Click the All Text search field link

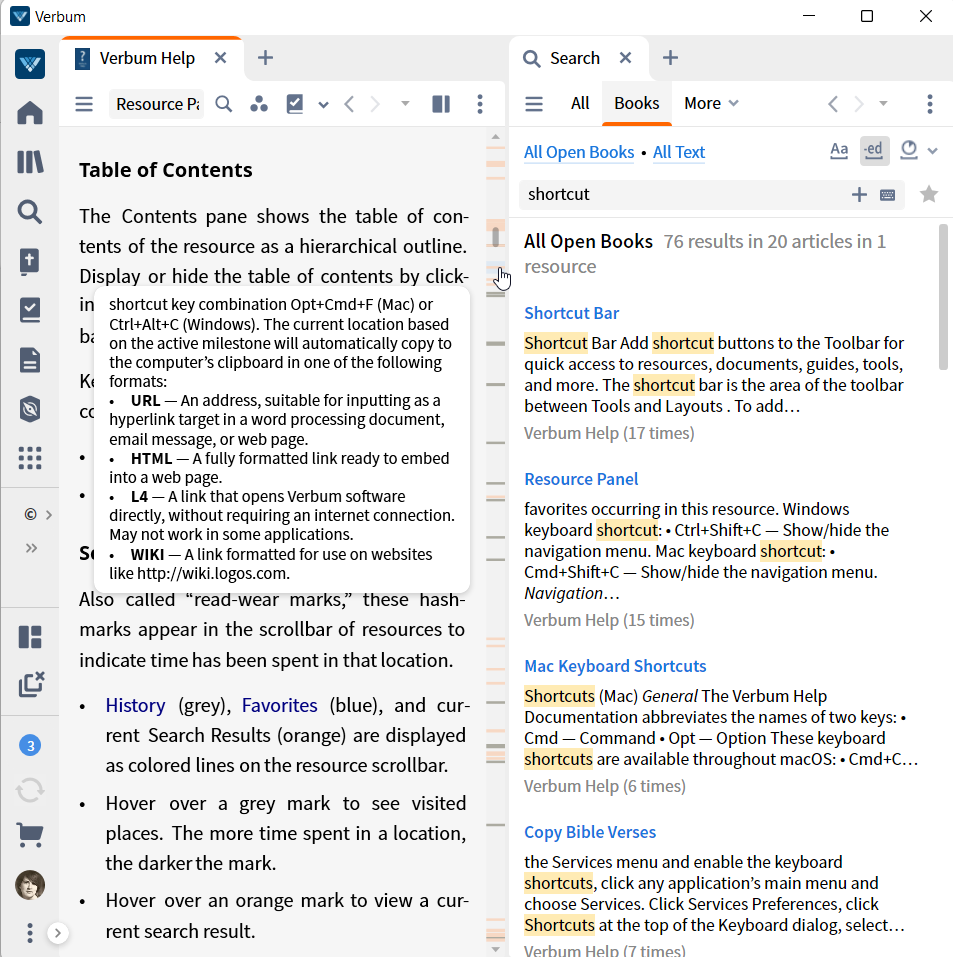point(679,152)
